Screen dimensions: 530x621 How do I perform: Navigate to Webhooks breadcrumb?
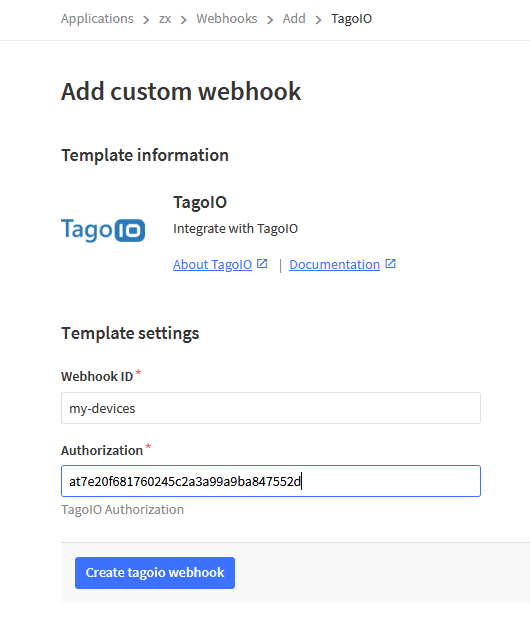pyautogui.click(x=227, y=19)
